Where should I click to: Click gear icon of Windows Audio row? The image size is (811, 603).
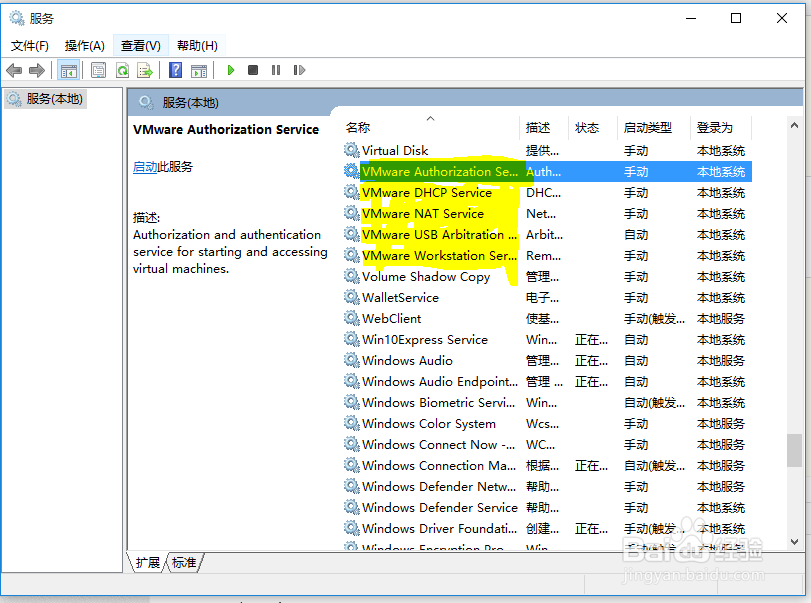pyautogui.click(x=352, y=360)
